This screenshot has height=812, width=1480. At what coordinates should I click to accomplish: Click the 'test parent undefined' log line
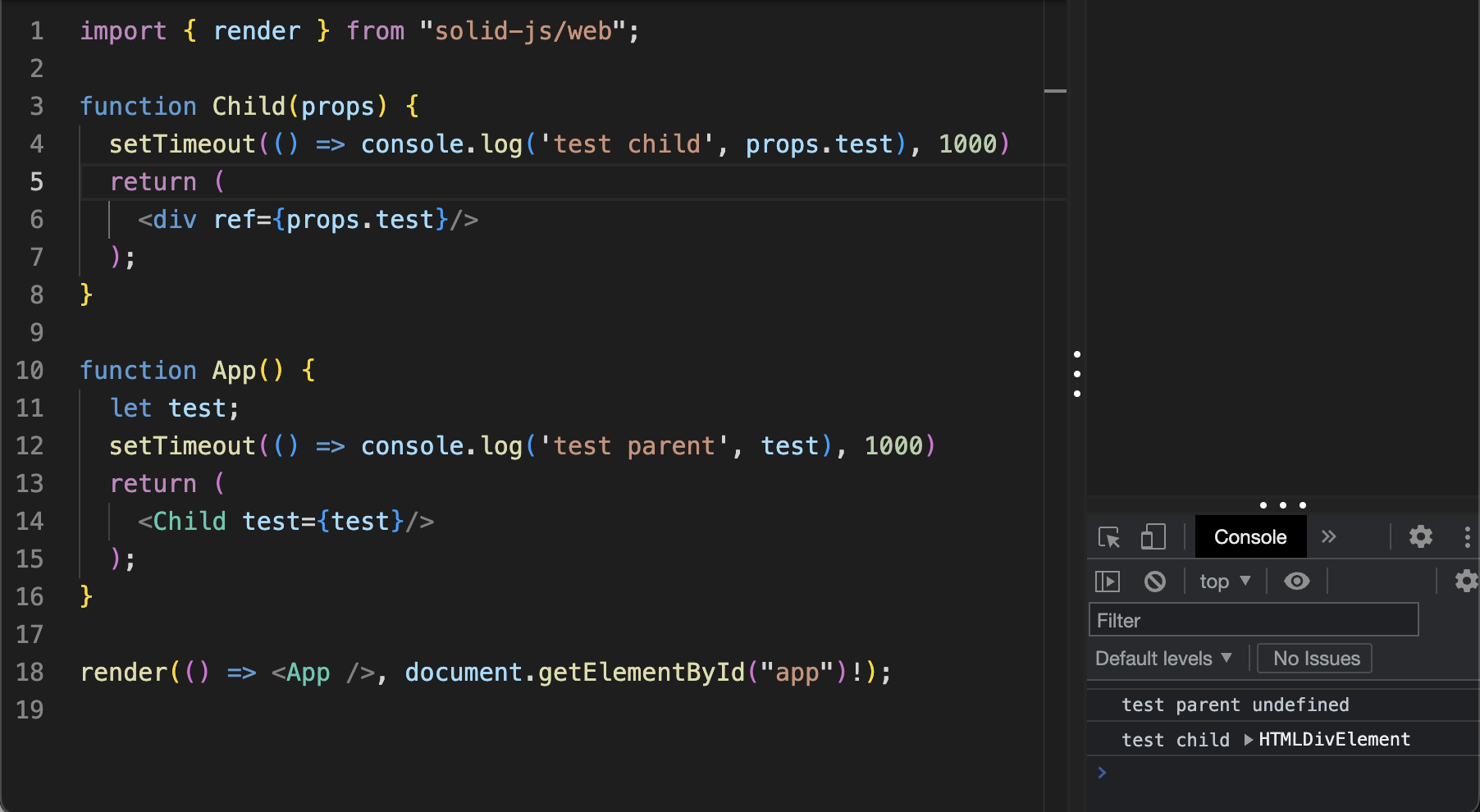coord(1236,705)
